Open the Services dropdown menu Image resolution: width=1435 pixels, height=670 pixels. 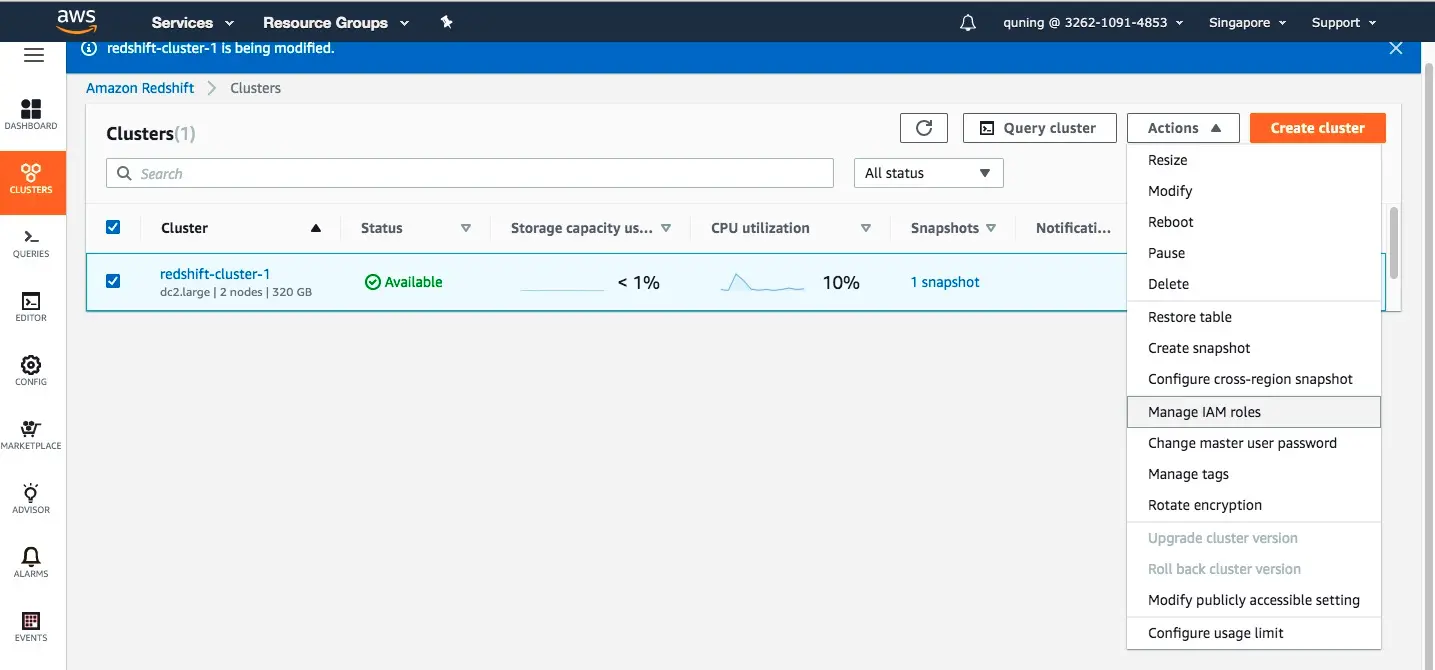coord(193,22)
